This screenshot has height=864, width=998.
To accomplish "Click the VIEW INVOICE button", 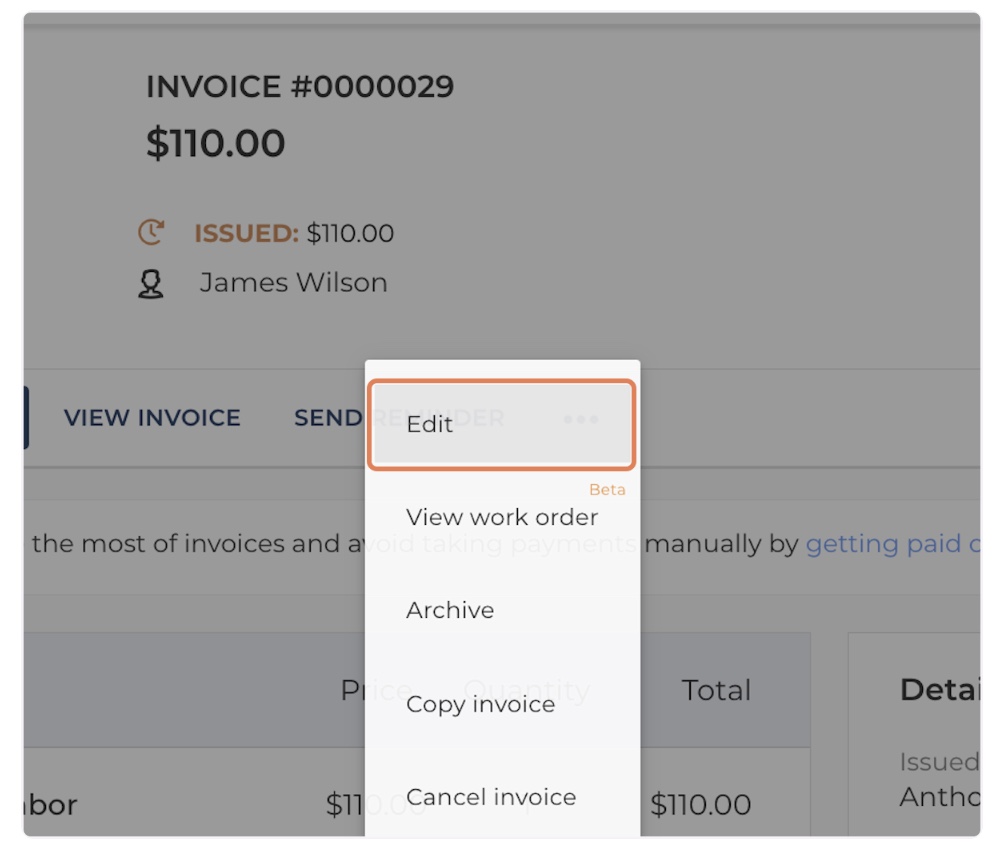I will [152, 418].
